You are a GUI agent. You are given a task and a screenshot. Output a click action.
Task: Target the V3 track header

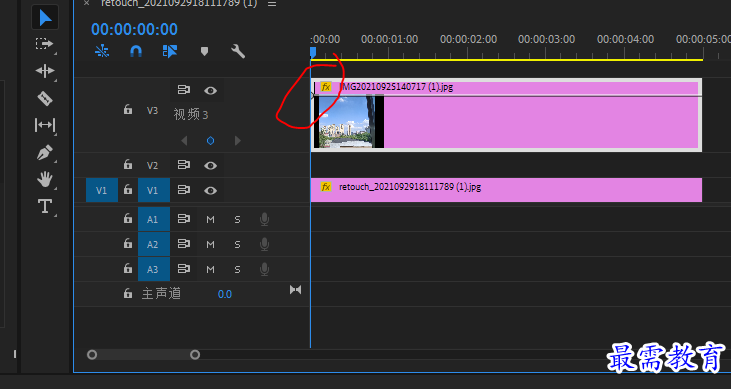point(152,111)
